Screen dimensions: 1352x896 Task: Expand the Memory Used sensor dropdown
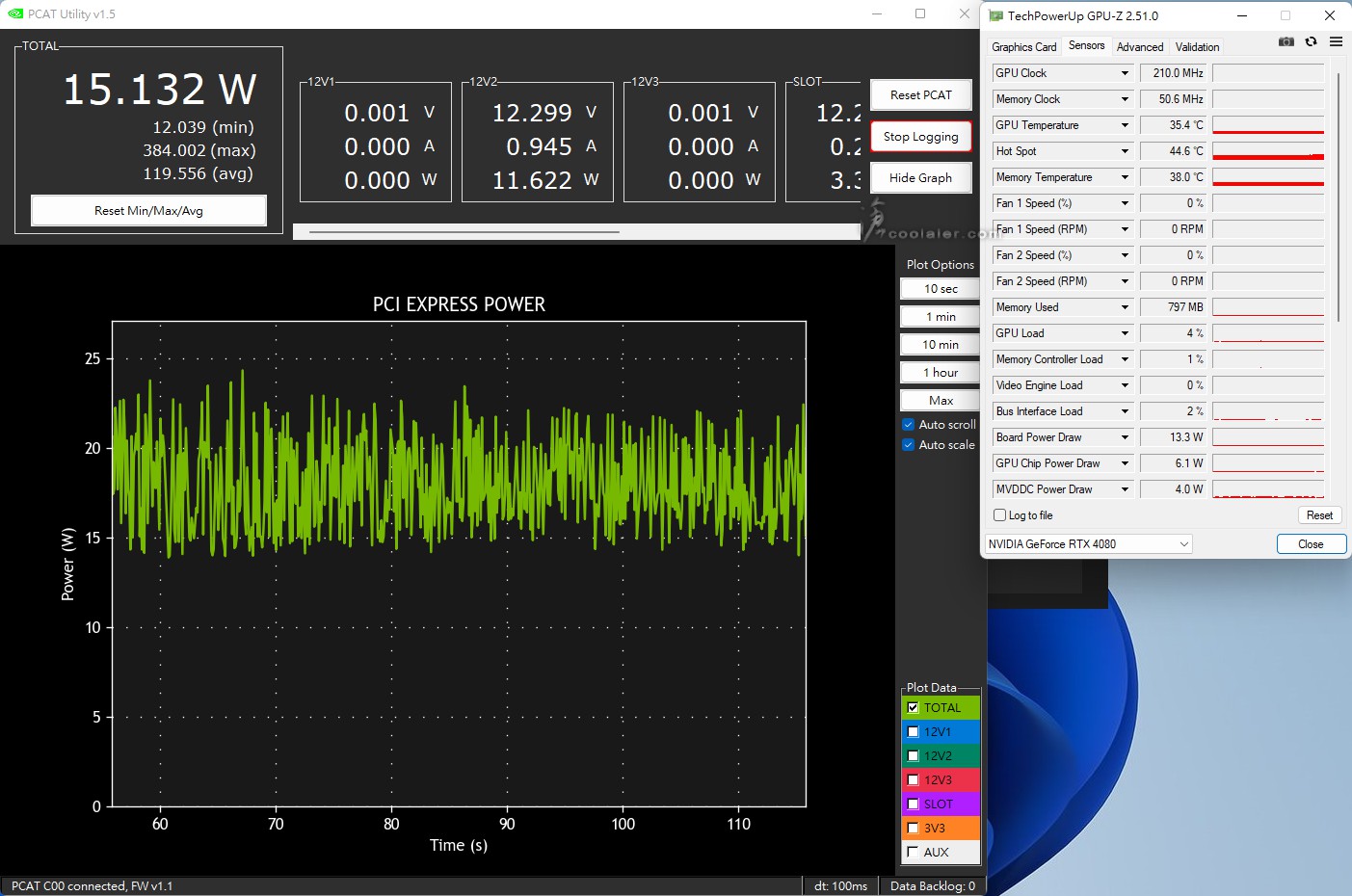click(1125, 307)
